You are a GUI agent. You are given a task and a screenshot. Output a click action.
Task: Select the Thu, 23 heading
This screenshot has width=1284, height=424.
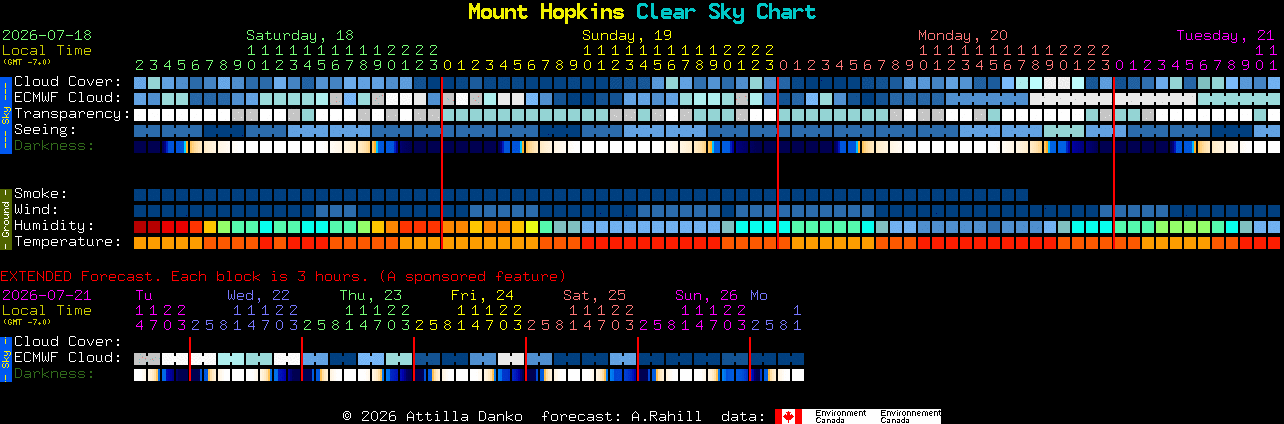click(x=370, y=295)
